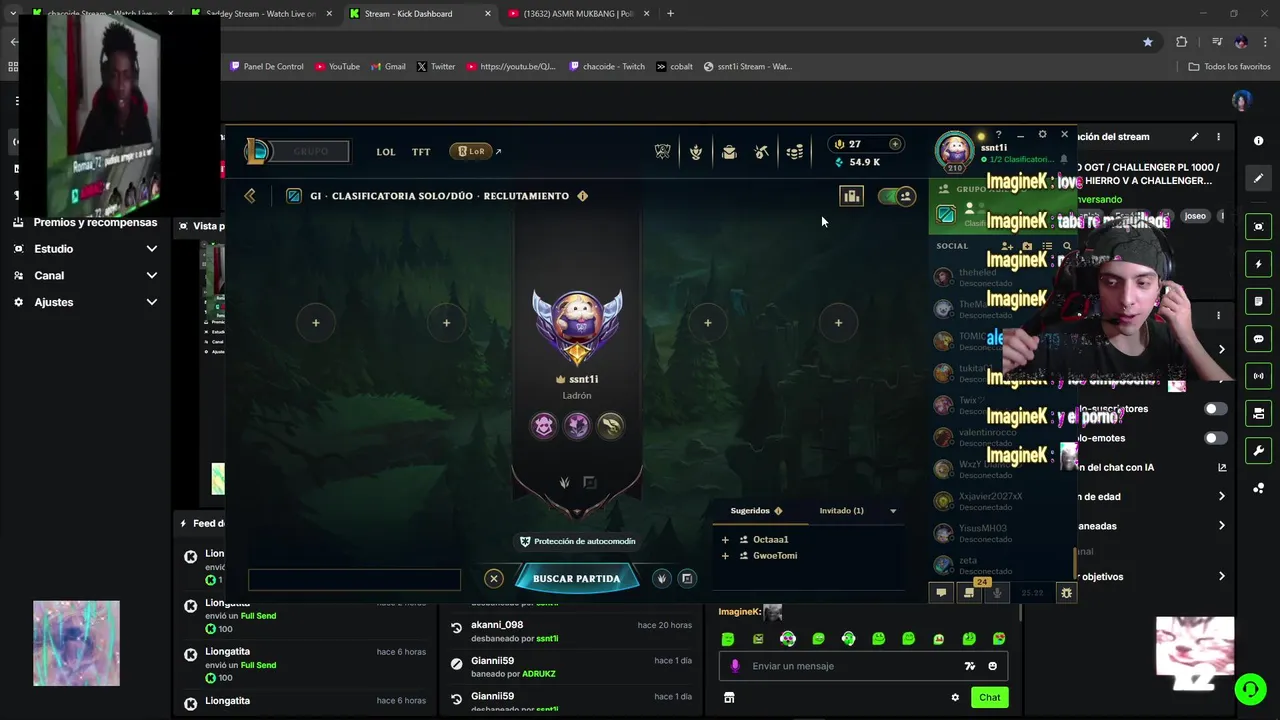This screenshot has width=1280, height=720.
Task: Cancel lobby with the X beside Buscar Partida
Action: tap(494, 578)
